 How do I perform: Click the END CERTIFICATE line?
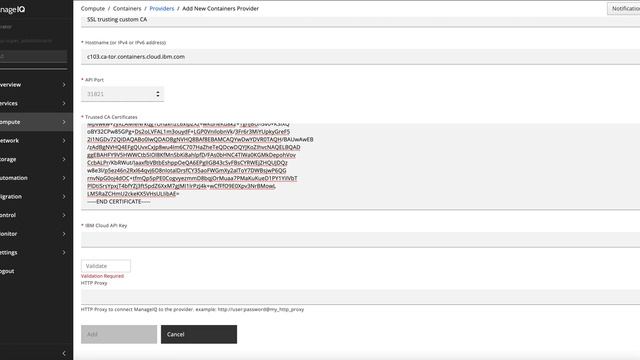119,202
